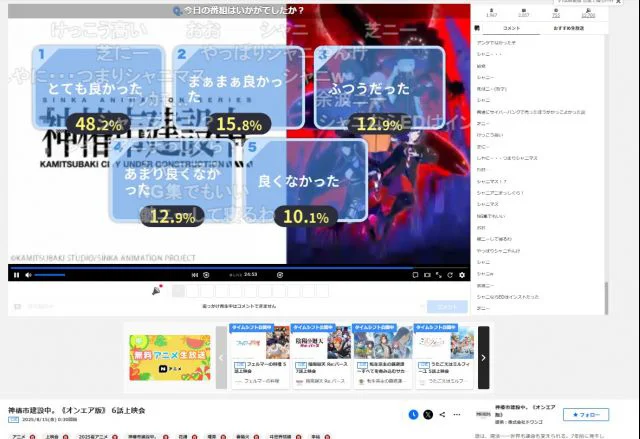
Task: Open うたごえはミルフィーユ 5話上映会 card
Action: pos(444,356)
